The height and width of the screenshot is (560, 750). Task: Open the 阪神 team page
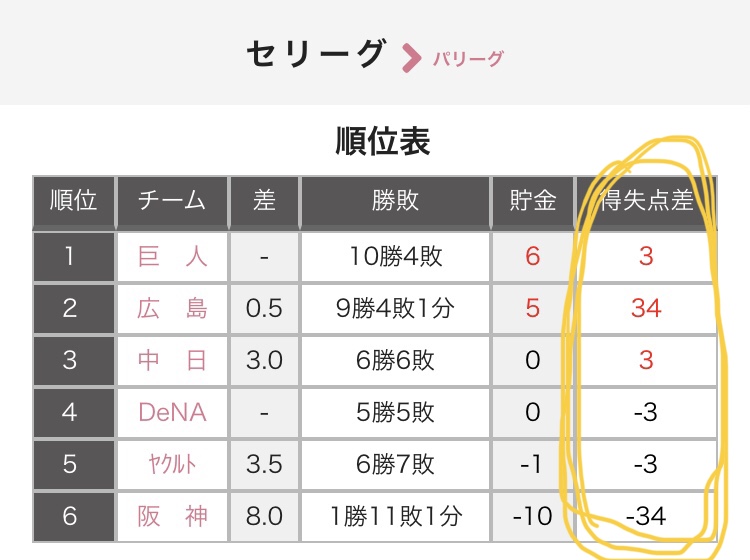coord(172,516)
